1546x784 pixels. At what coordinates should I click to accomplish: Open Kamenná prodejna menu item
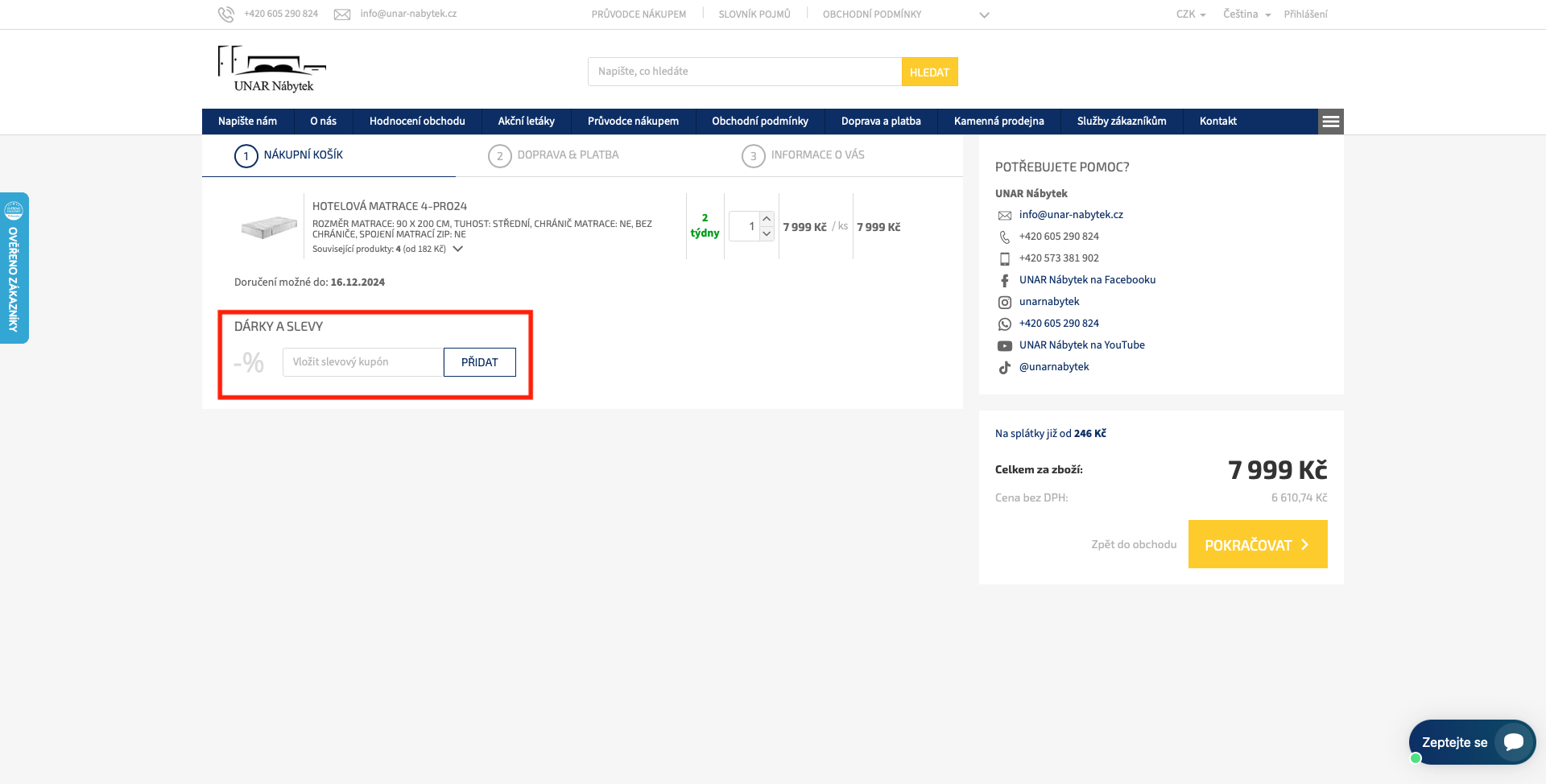tap(998, 122)
